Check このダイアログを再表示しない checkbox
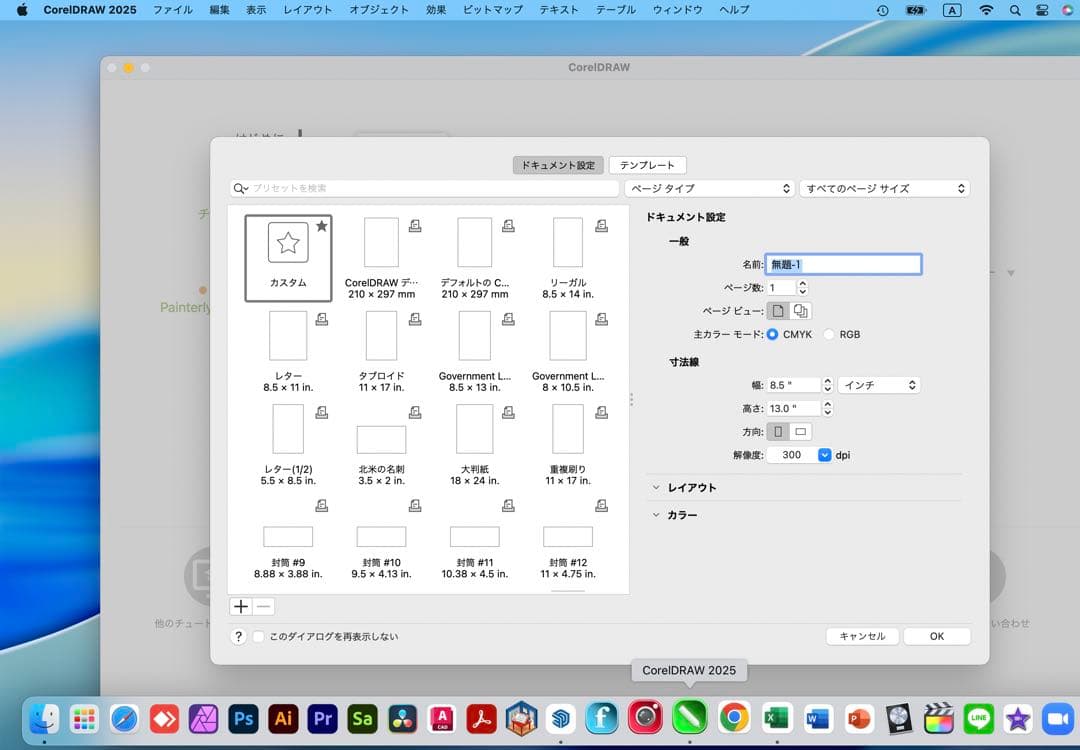 click(259, 636)
